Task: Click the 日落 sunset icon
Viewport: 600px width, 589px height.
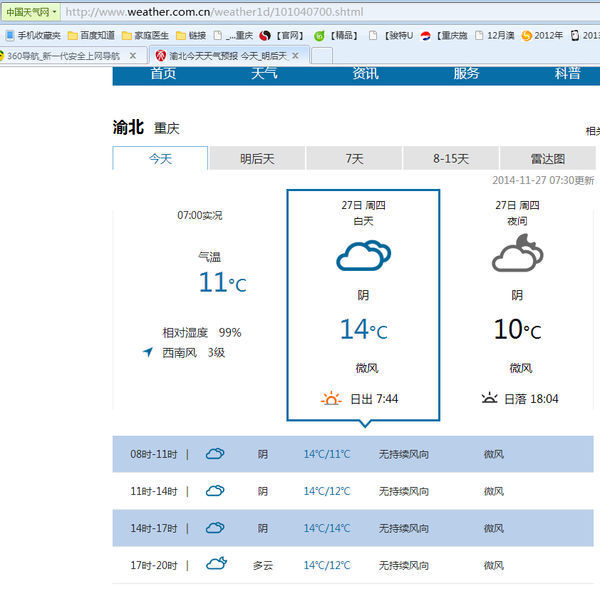Action: pos(489,398)
